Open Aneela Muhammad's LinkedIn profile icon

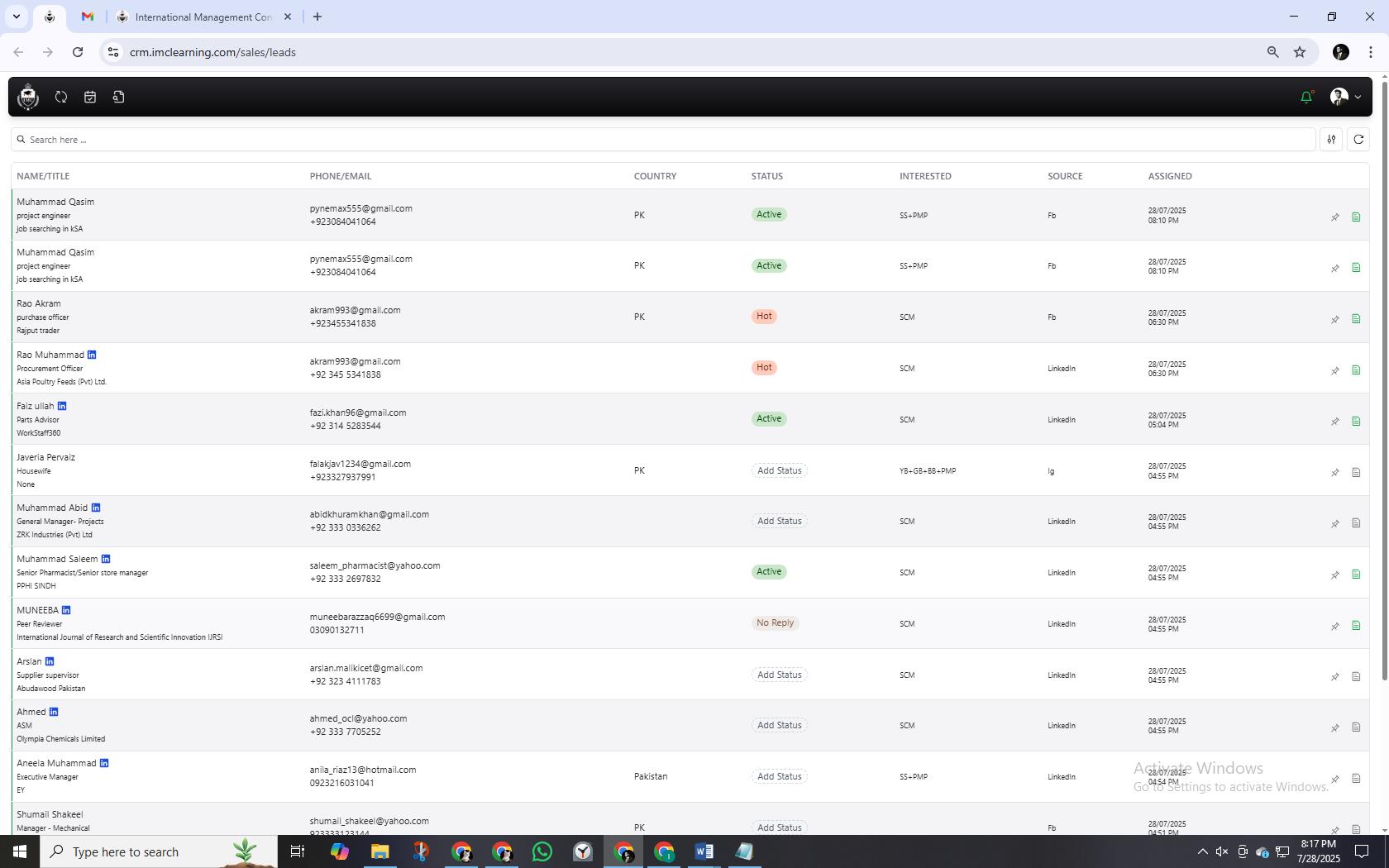(x=104, y=763)
